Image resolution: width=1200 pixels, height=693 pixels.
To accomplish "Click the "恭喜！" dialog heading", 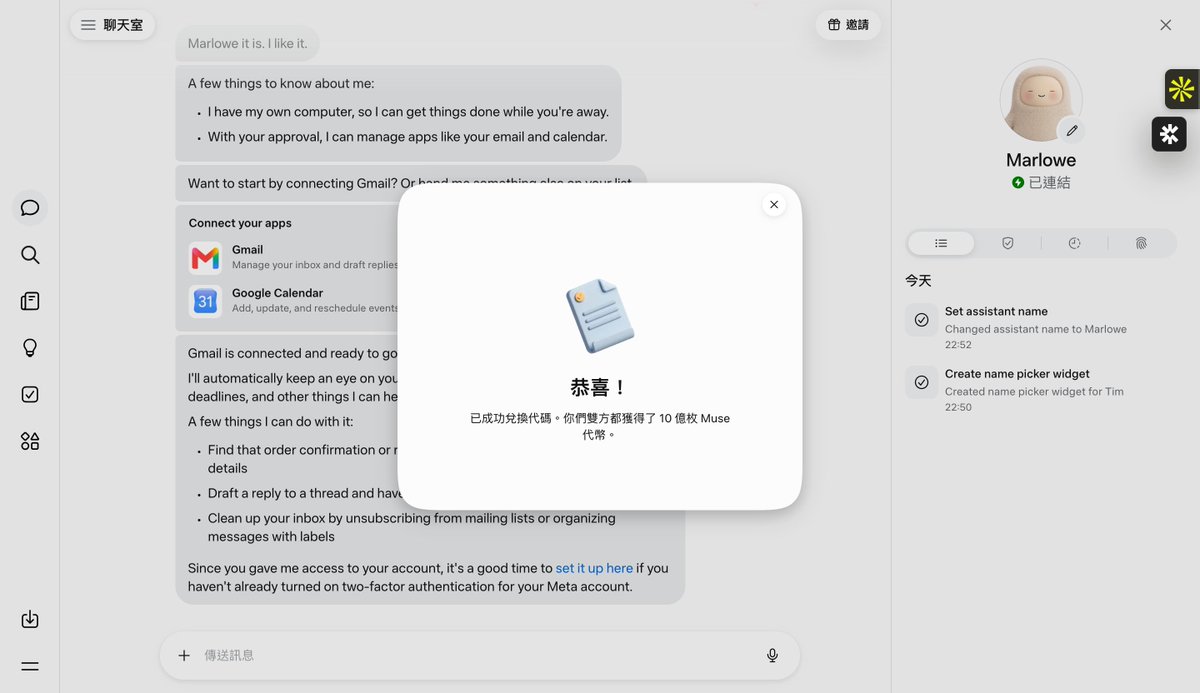I will pos(599,388).
